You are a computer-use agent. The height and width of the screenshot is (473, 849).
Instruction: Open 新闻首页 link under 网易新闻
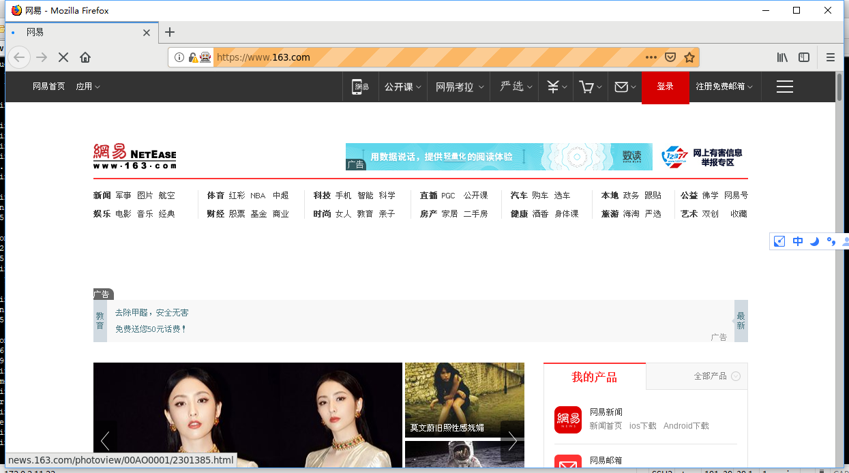[x=606, y=426]
